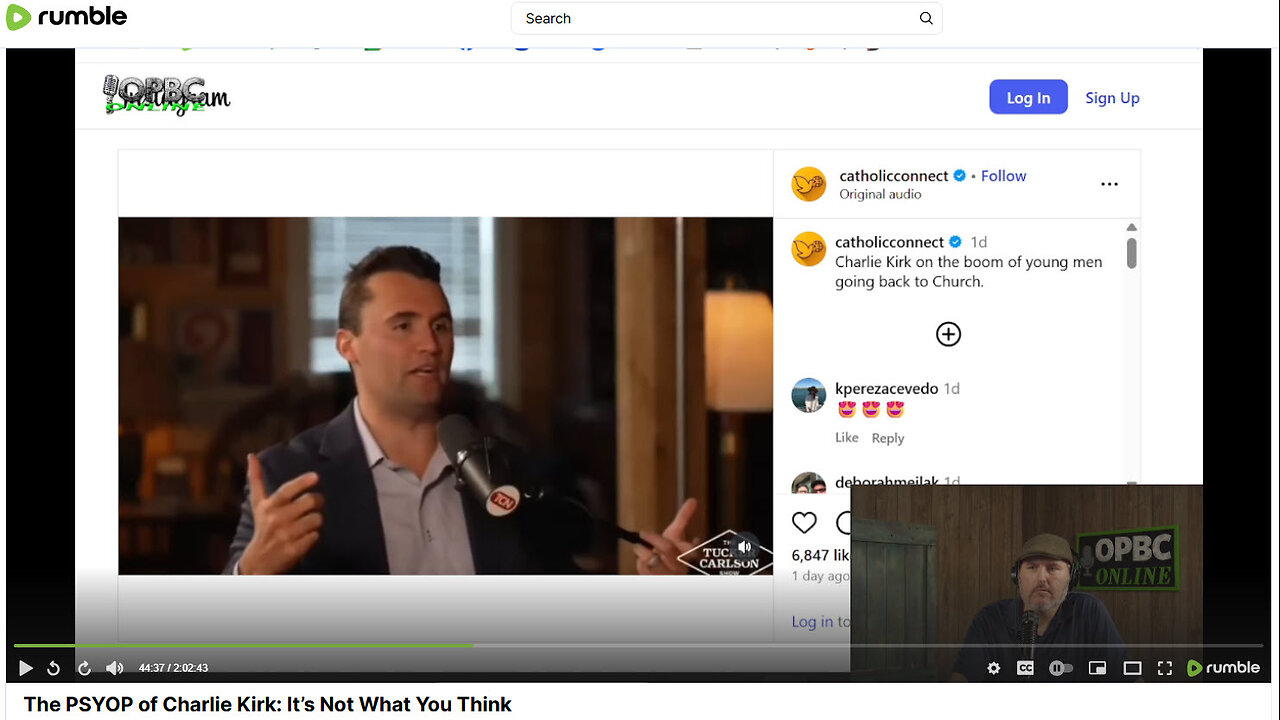Image resolution: width=1280 pixels, height=720 pixels.
Task: Click the heart like icon on post
Action: (x=804, y=522)
